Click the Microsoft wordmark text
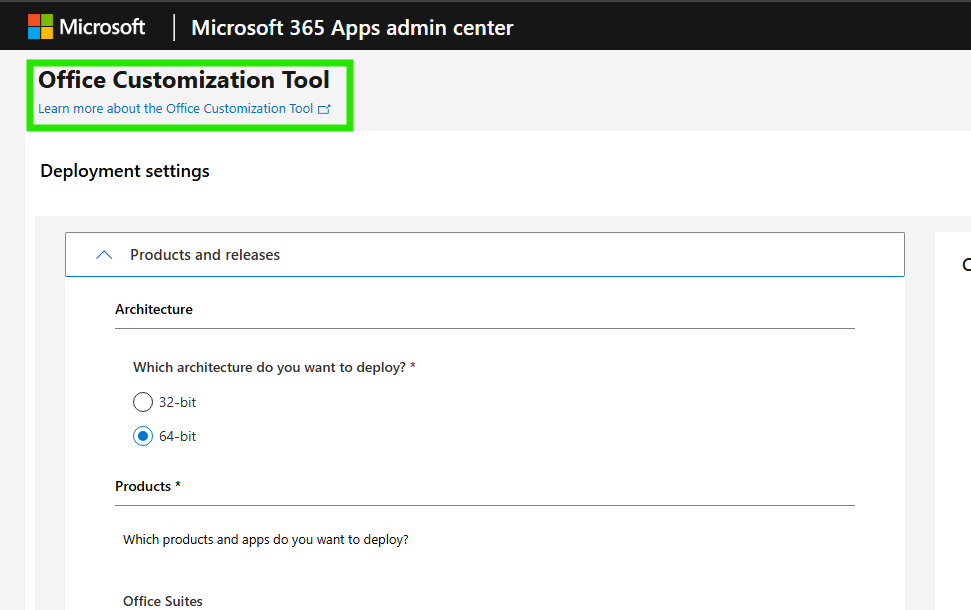 pos(102,27)
